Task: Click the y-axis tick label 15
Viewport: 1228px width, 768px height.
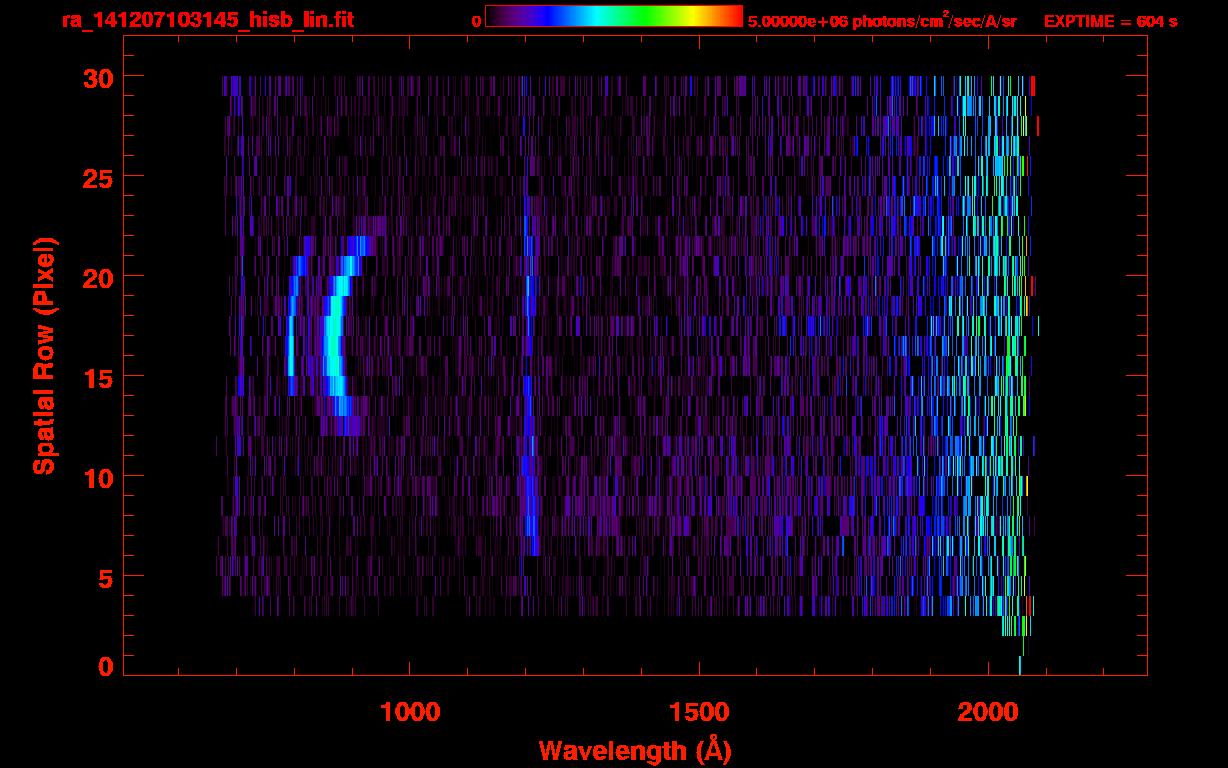Action: pos(97,377)
